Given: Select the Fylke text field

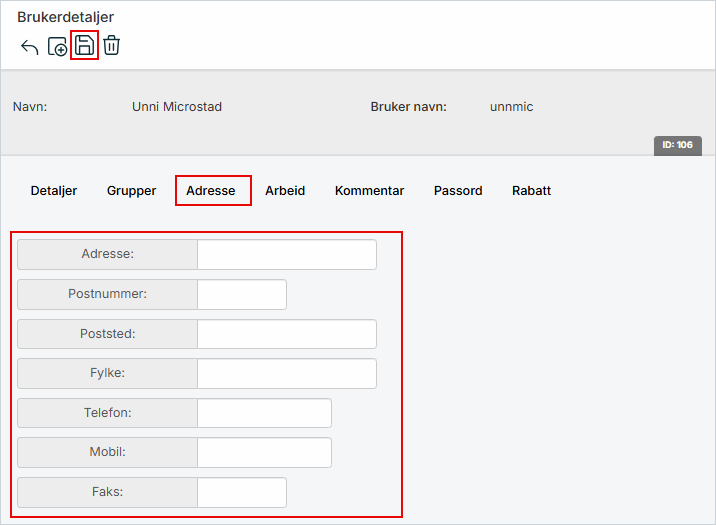Looking at the screenshot, I should tap(286, 374).
